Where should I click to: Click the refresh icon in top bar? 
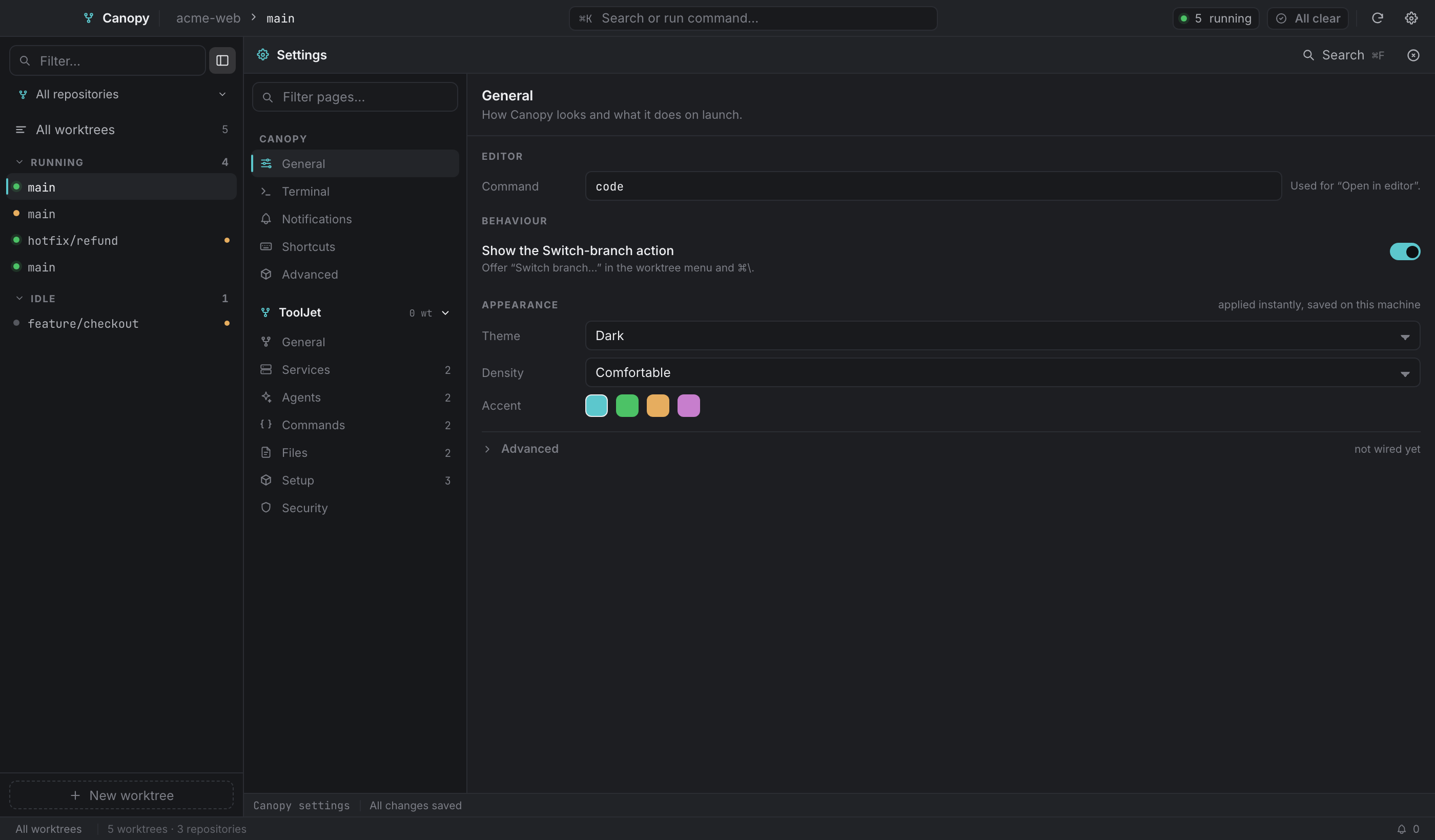click(1377, 18)
